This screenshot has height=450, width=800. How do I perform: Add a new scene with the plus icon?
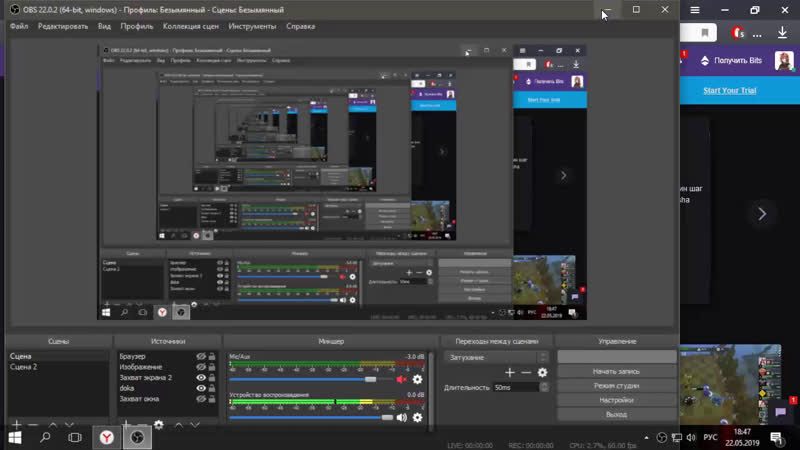coord(16,424)
